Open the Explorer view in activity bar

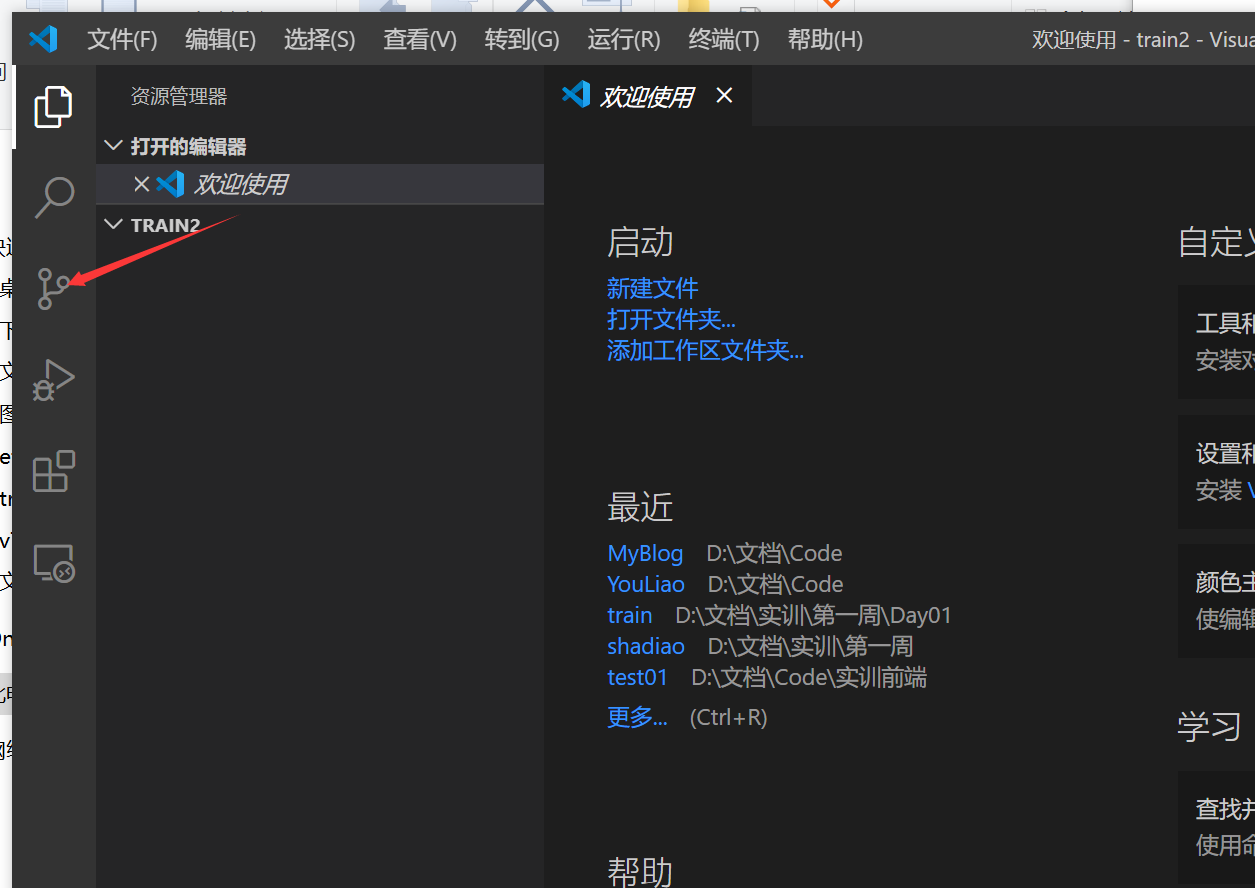pos(54,107)
